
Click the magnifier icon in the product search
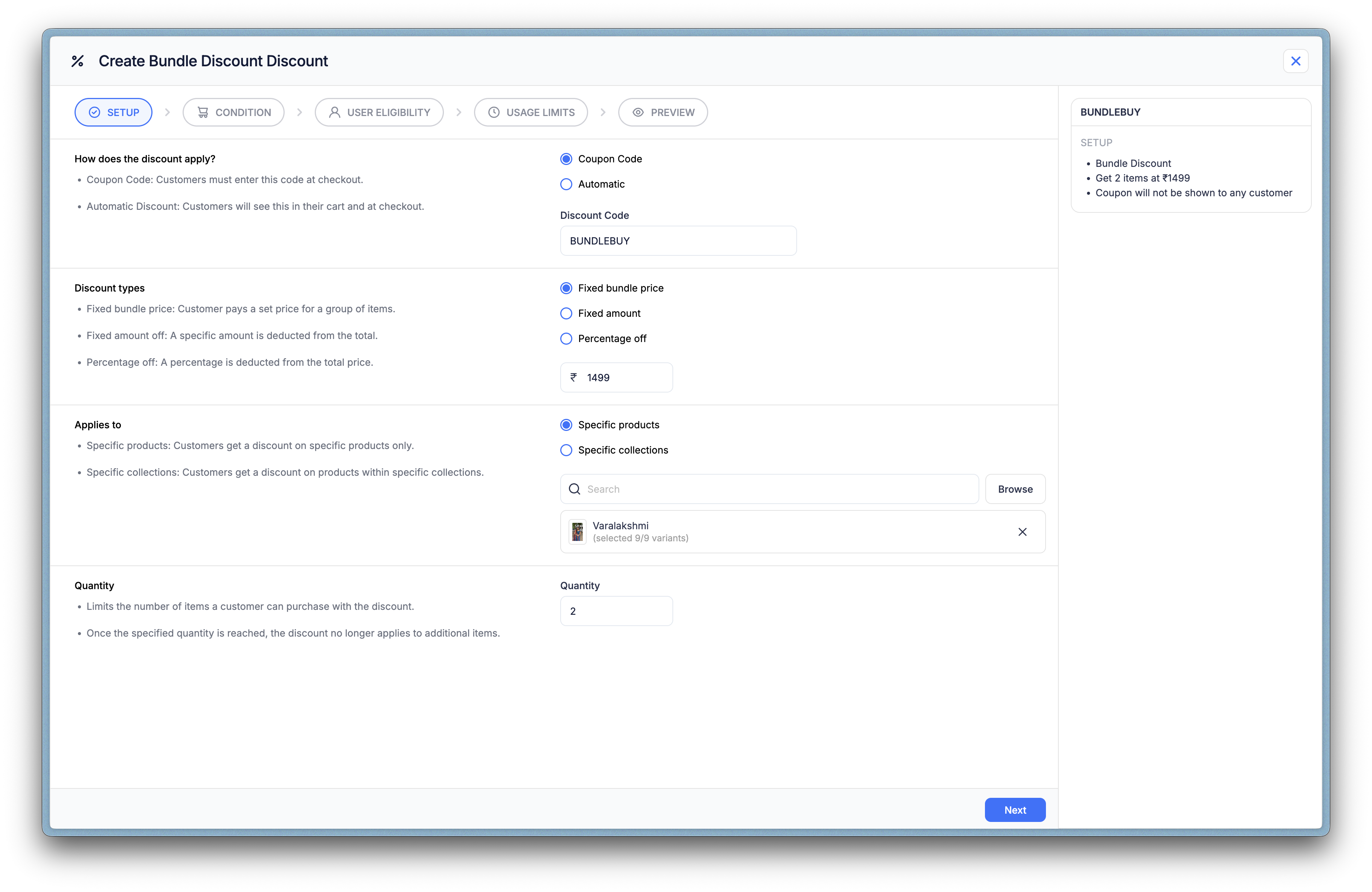(574, 489)
